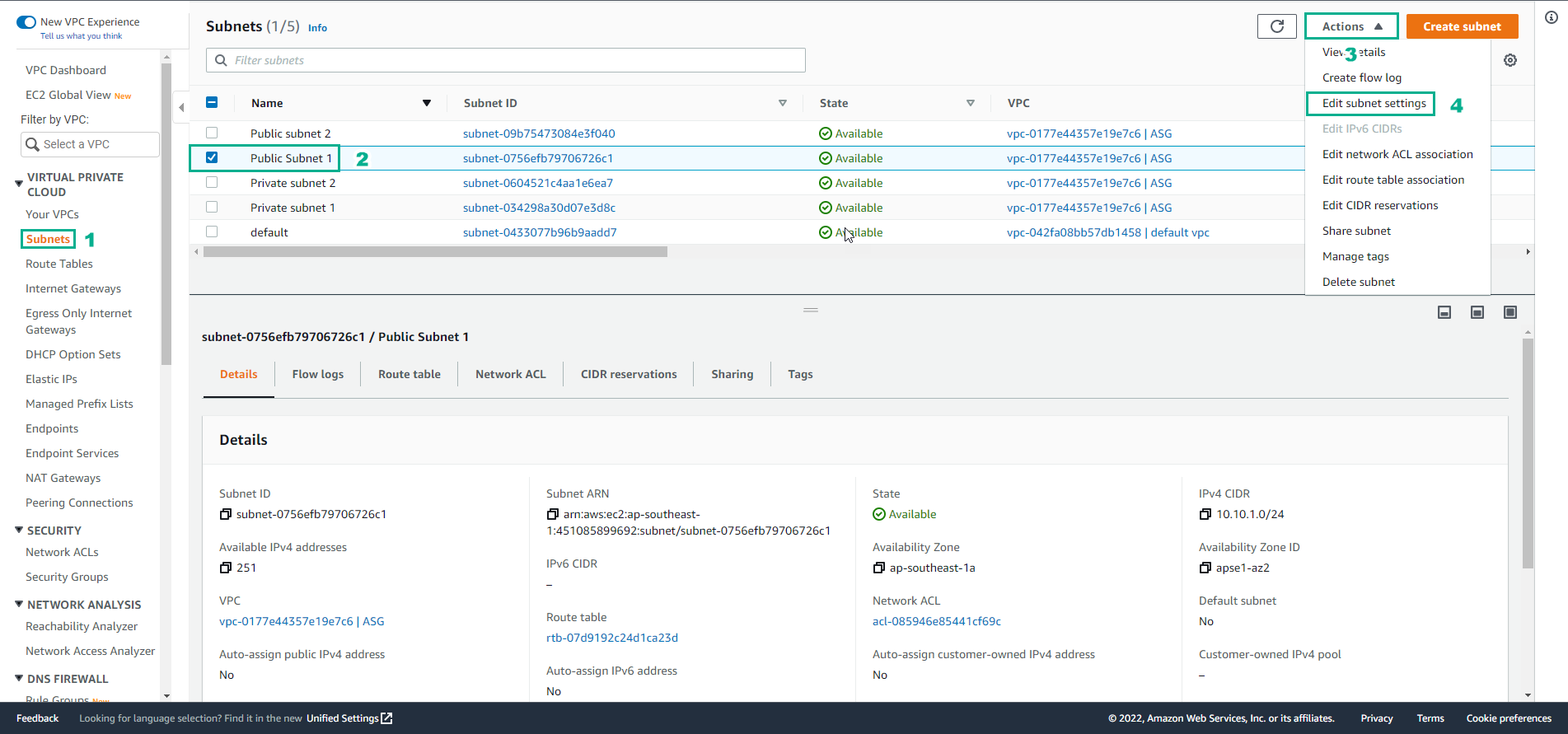Collapse DNS FIREWALL nav section
The width and height of the screenshot is (1568, 734).
[19, 678]
